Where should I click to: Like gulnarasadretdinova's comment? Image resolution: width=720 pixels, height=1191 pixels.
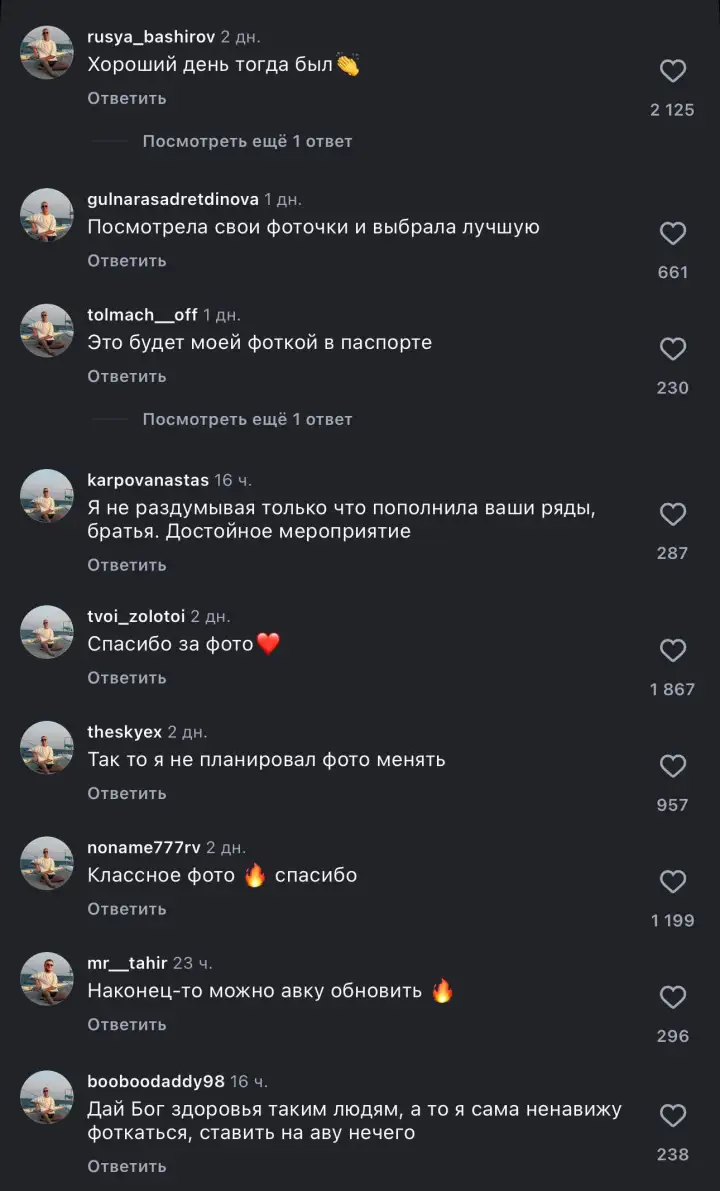(x=672, y=233)
